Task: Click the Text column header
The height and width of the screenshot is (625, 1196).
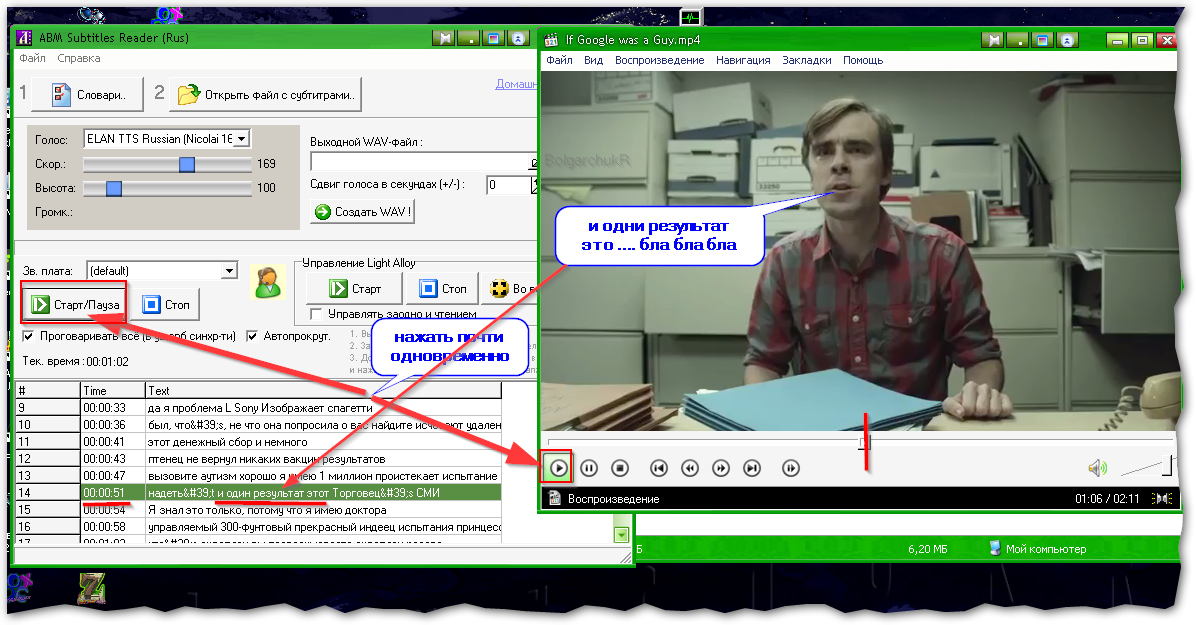Action: [x=323, y=390]
